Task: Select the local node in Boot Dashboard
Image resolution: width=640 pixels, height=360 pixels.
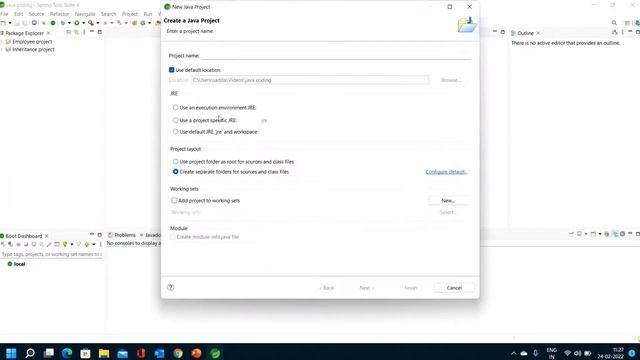Action: (19, 264)
